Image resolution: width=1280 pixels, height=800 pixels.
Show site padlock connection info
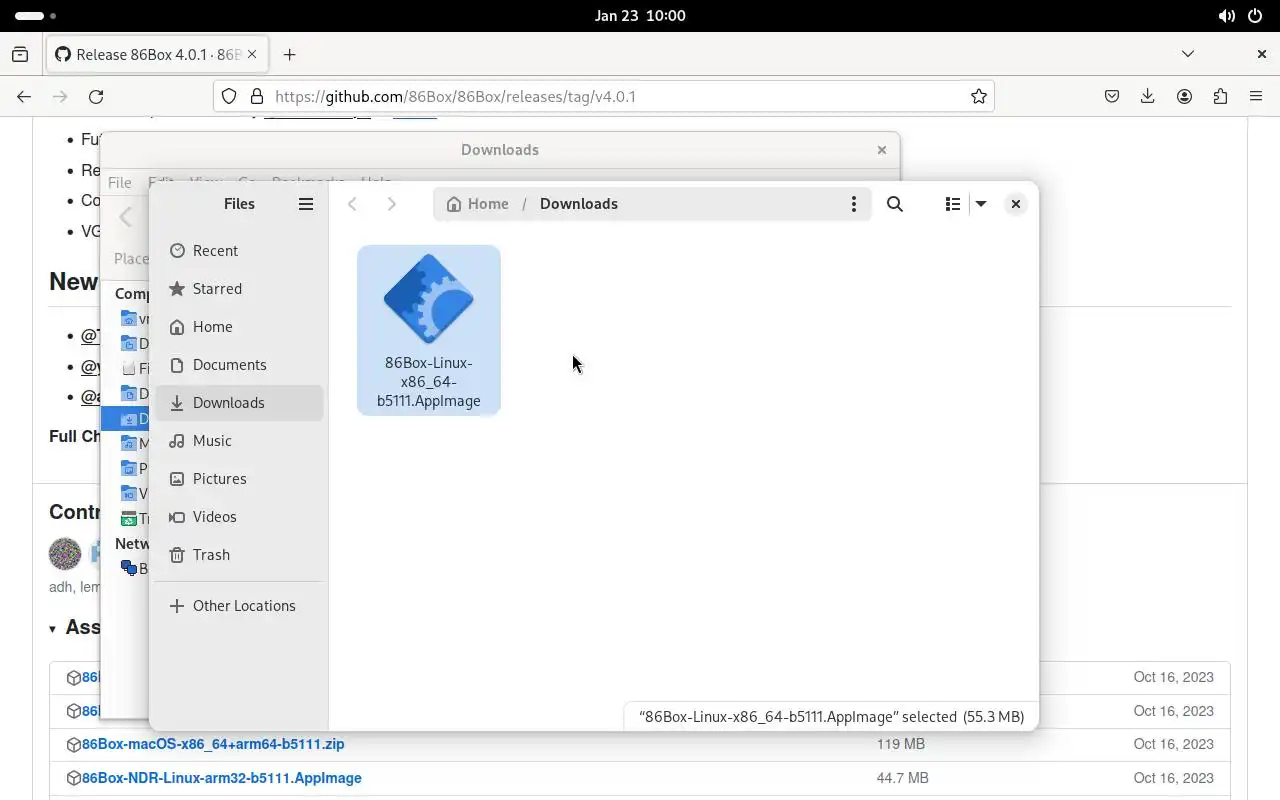257,97
